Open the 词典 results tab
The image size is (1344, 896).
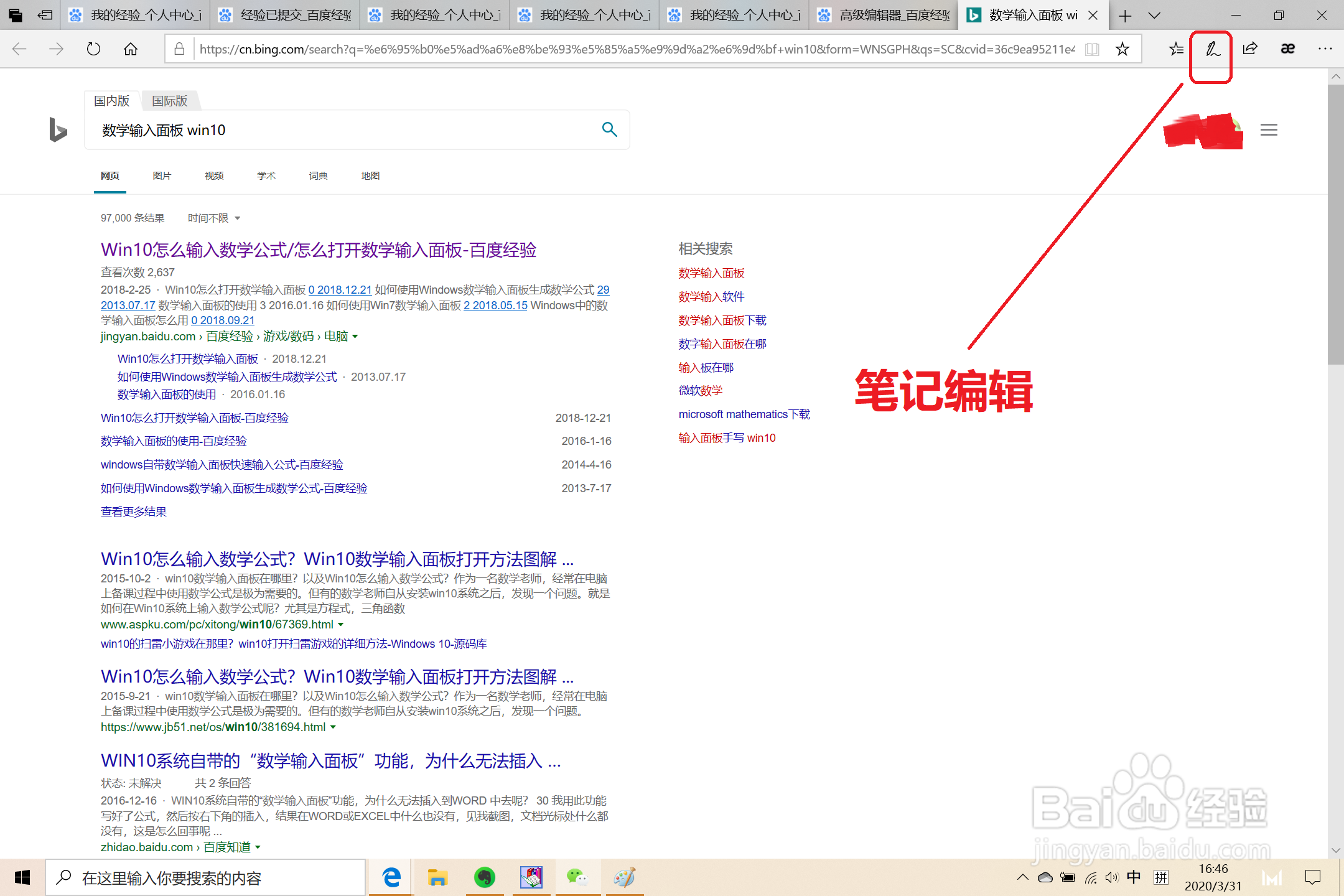click(318, 176)
